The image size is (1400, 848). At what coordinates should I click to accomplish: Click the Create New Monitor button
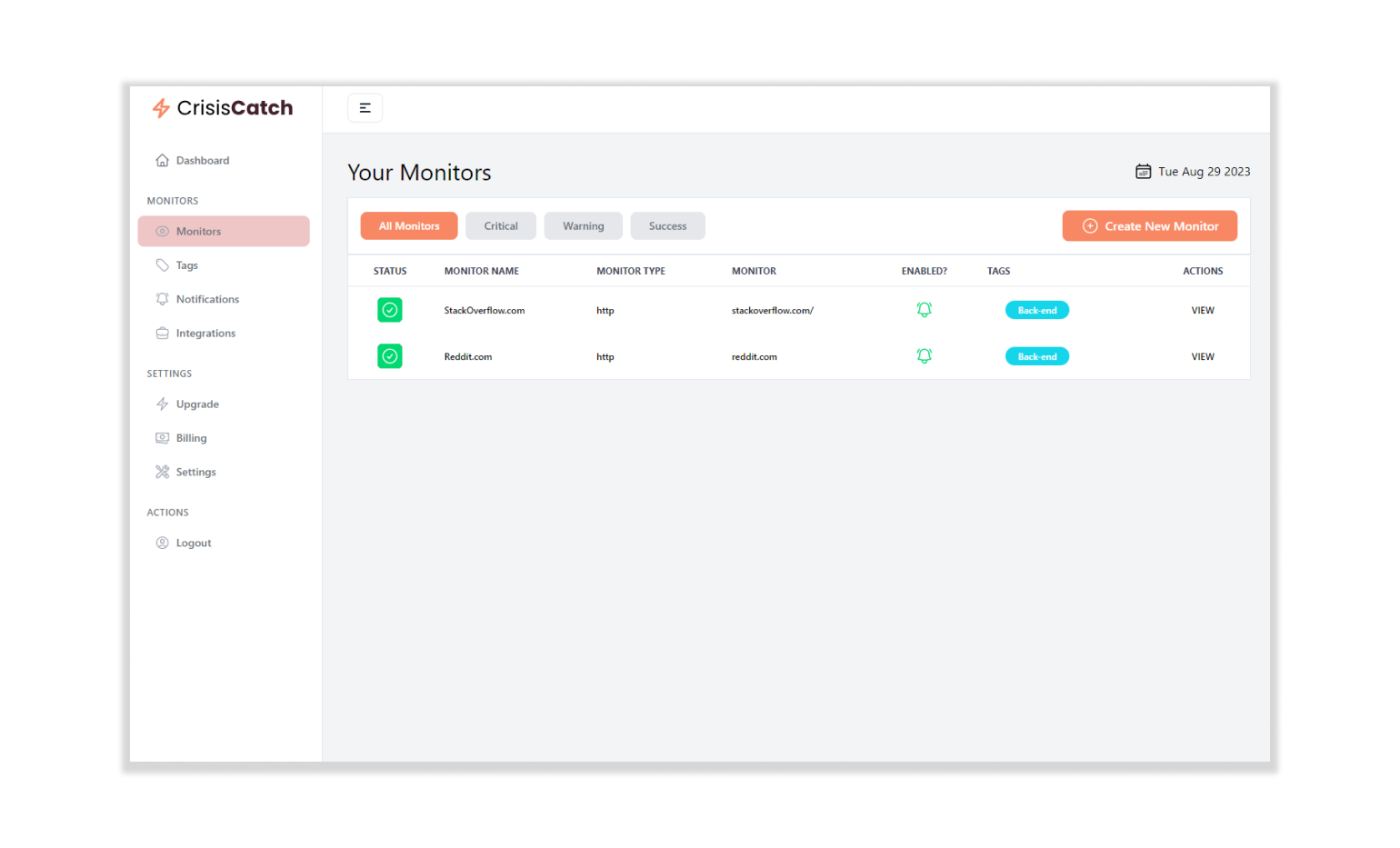(1149, 226)
